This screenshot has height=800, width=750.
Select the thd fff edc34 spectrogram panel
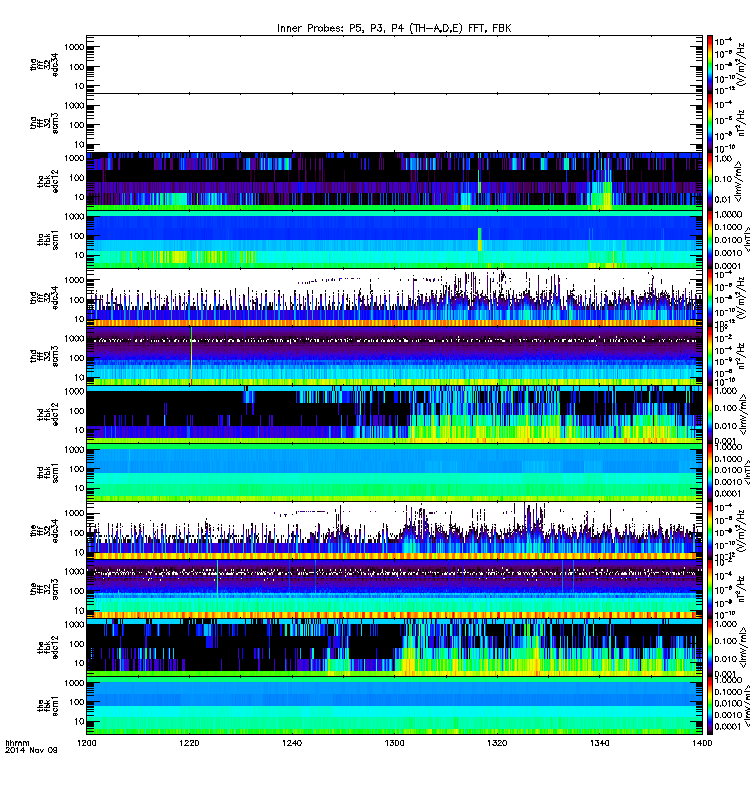[394, 297]
